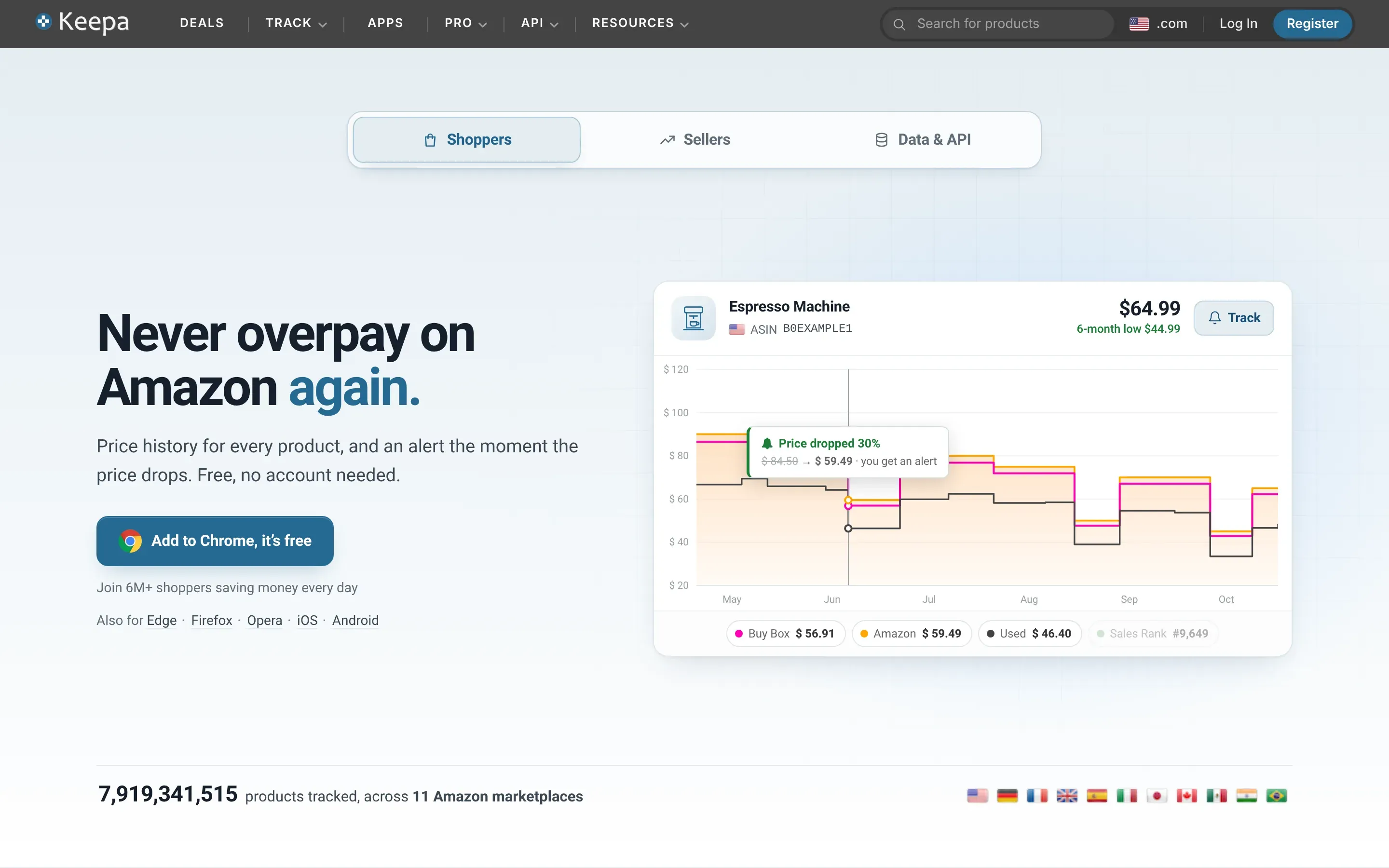The width and height of the screenshot is (1389, 868).
Task: Open the iOS app link
Action: pos(307,621)
